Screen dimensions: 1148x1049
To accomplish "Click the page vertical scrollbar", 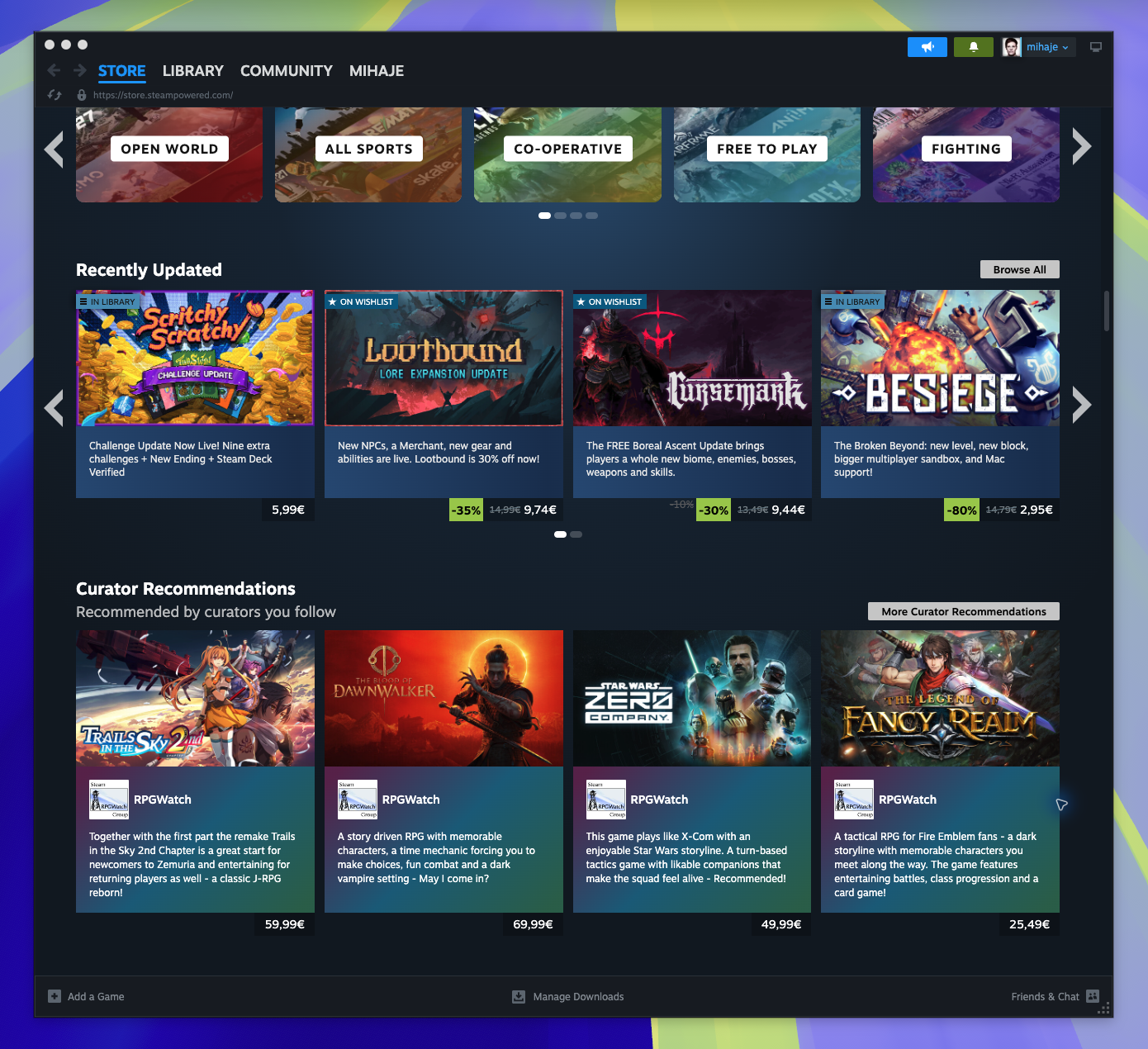I will [1107, 311].
